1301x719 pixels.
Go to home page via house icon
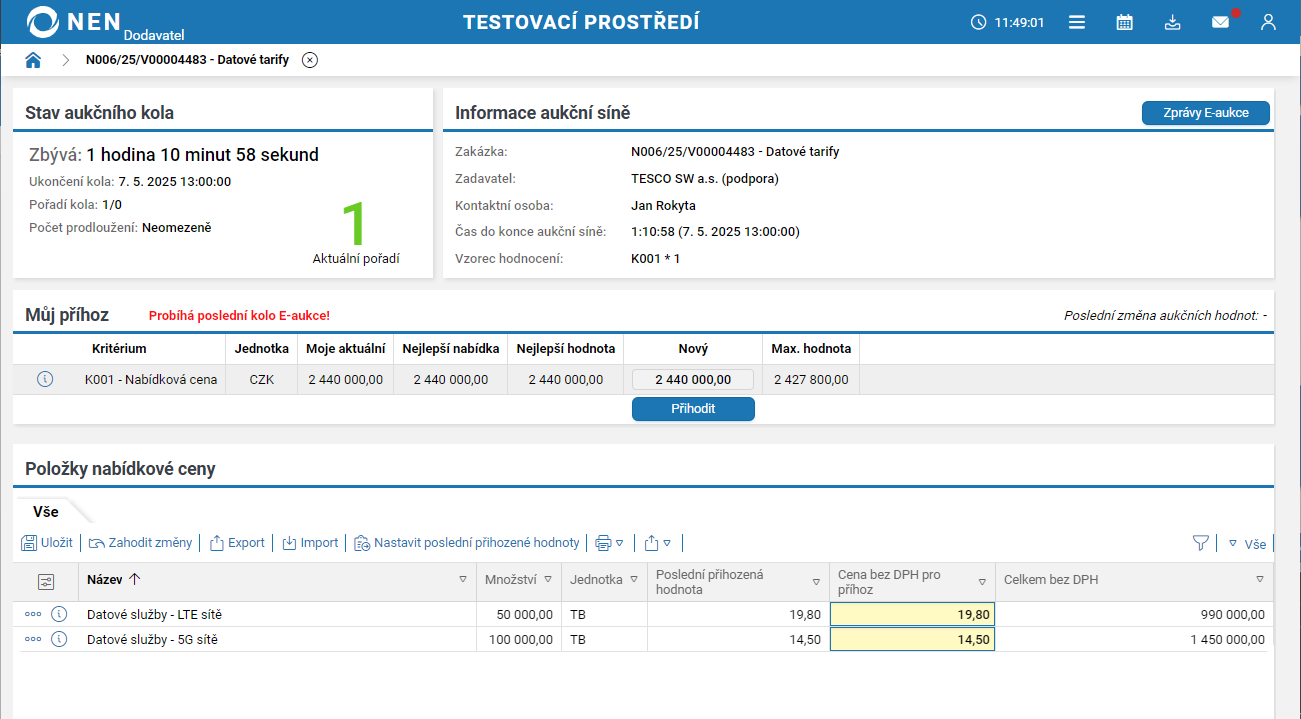click(x=33, y=60)
